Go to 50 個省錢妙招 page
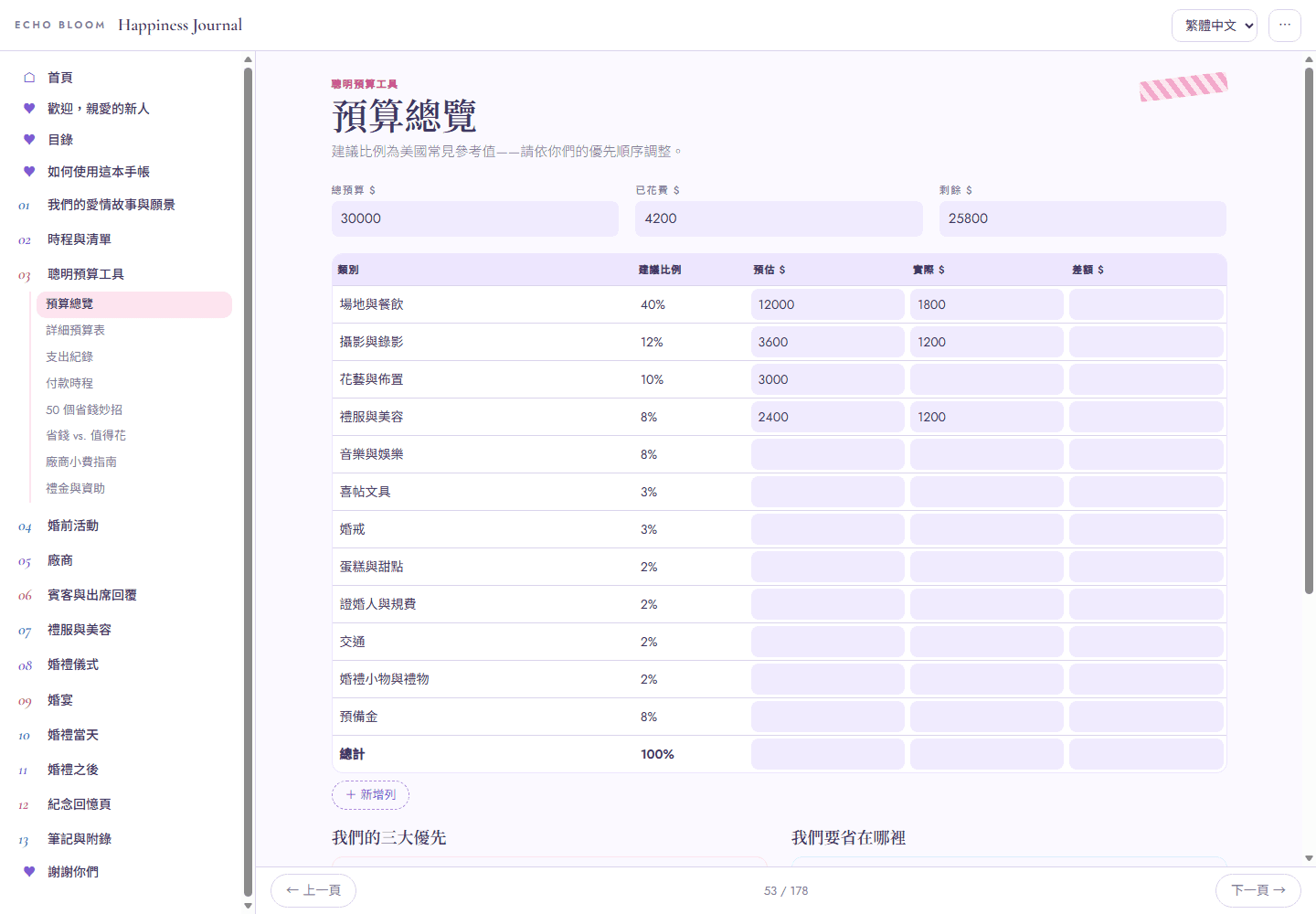 [x=134, y=409]
